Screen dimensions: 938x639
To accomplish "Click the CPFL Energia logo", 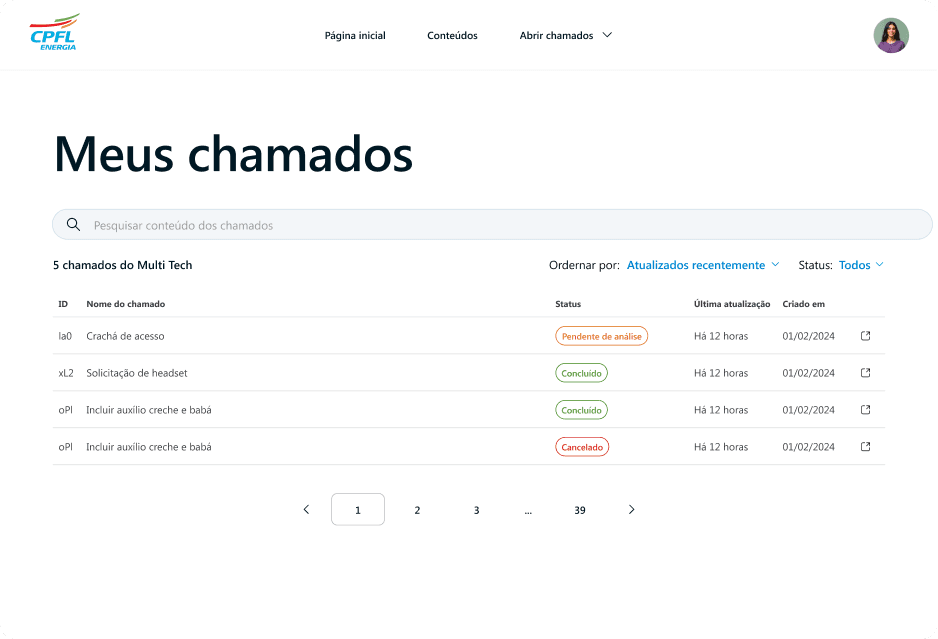I will click(x=54, y=33).
